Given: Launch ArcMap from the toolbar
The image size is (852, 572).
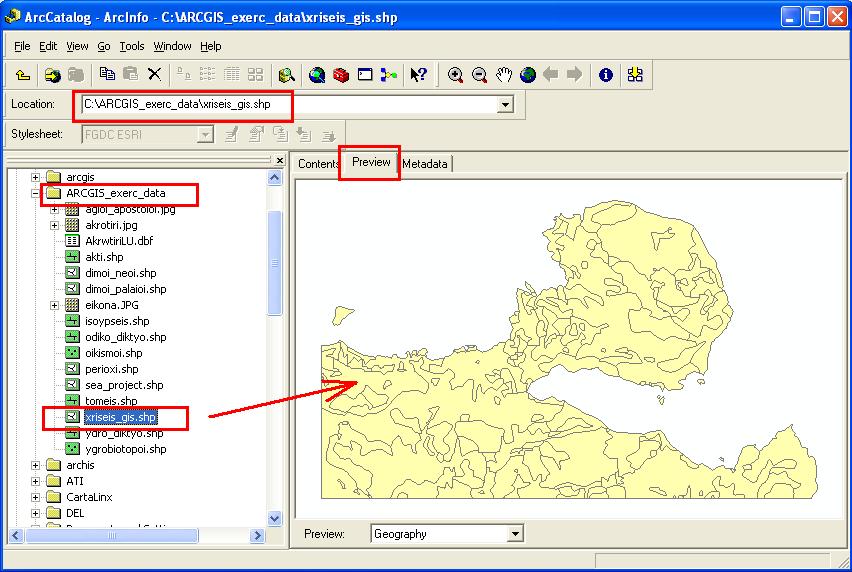Looking at the screenshot, I should [317, 74].
